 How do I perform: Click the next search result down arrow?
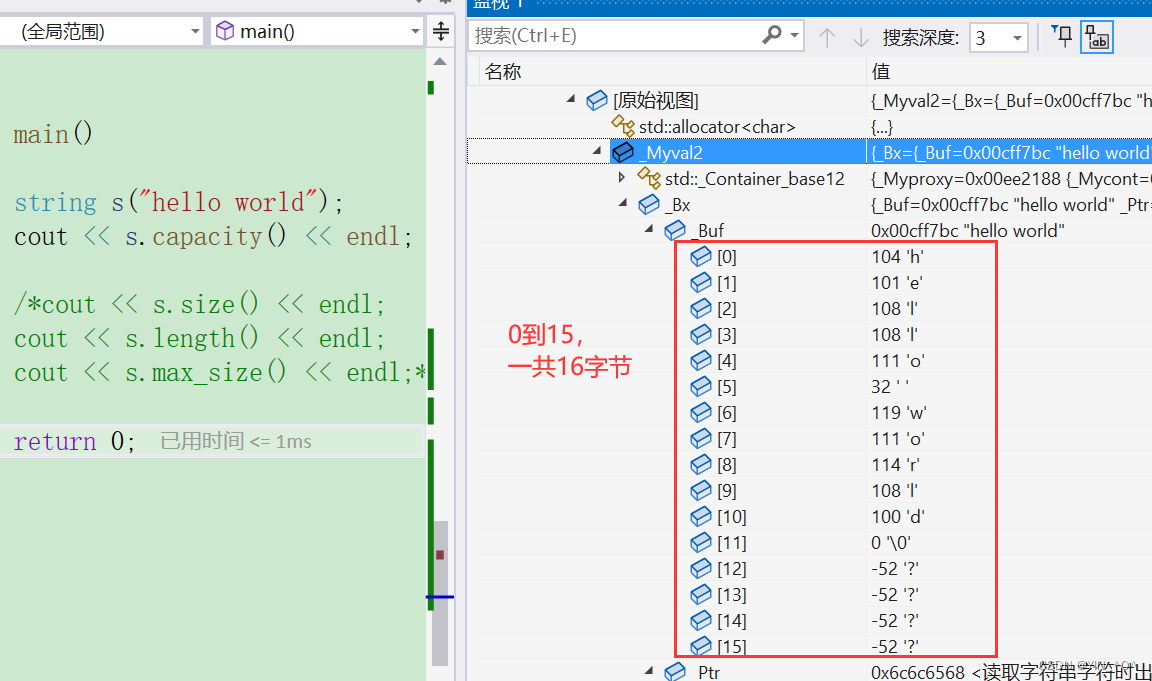pyautogui.click(x=861, y=37)
